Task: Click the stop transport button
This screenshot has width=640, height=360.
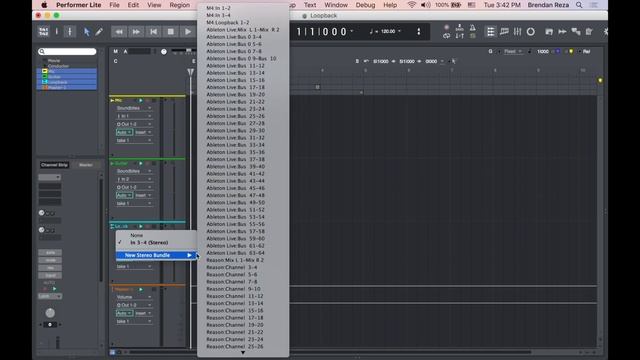Action: [x=171, y=32]
